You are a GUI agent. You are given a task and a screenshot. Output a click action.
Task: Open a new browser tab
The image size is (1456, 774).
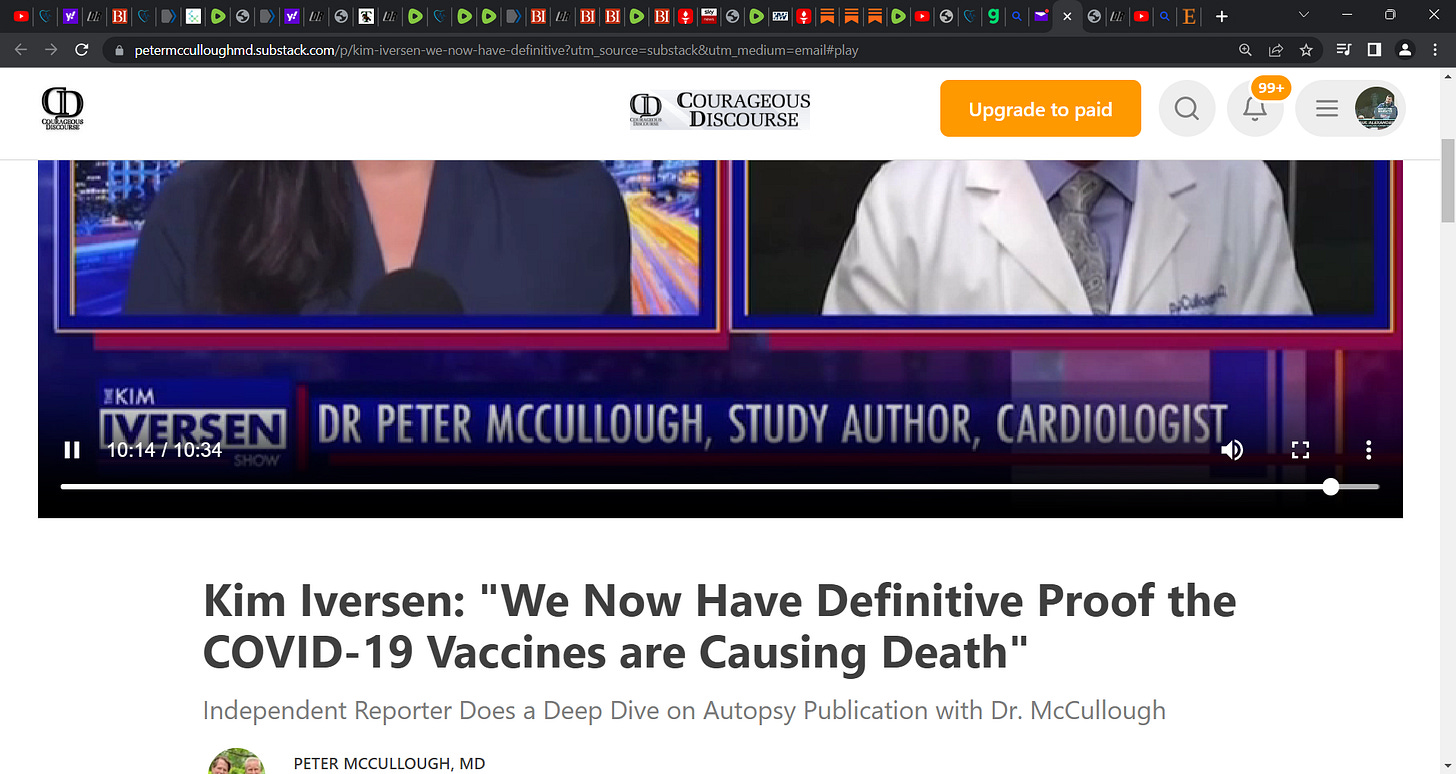pyautogui.click(x=1222, y=16)
